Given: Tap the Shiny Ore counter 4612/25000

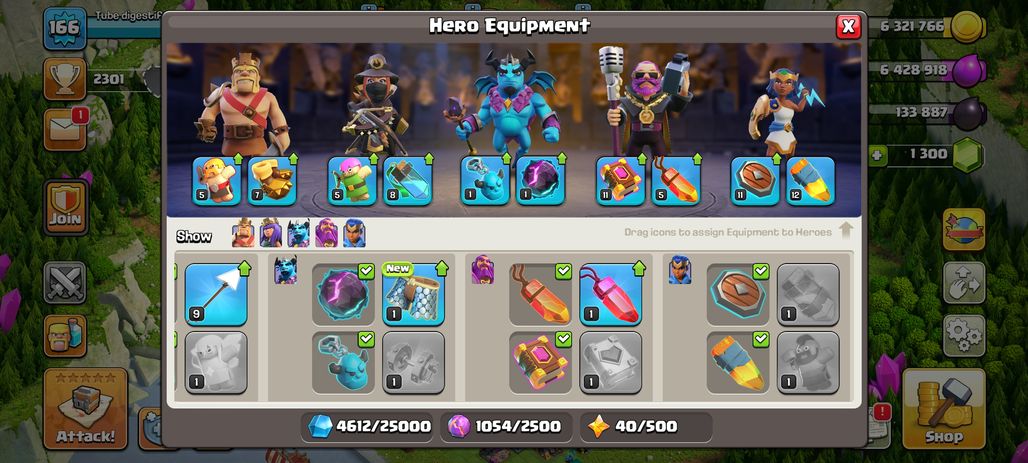Looking at the screenshot, I should point(369,427).
